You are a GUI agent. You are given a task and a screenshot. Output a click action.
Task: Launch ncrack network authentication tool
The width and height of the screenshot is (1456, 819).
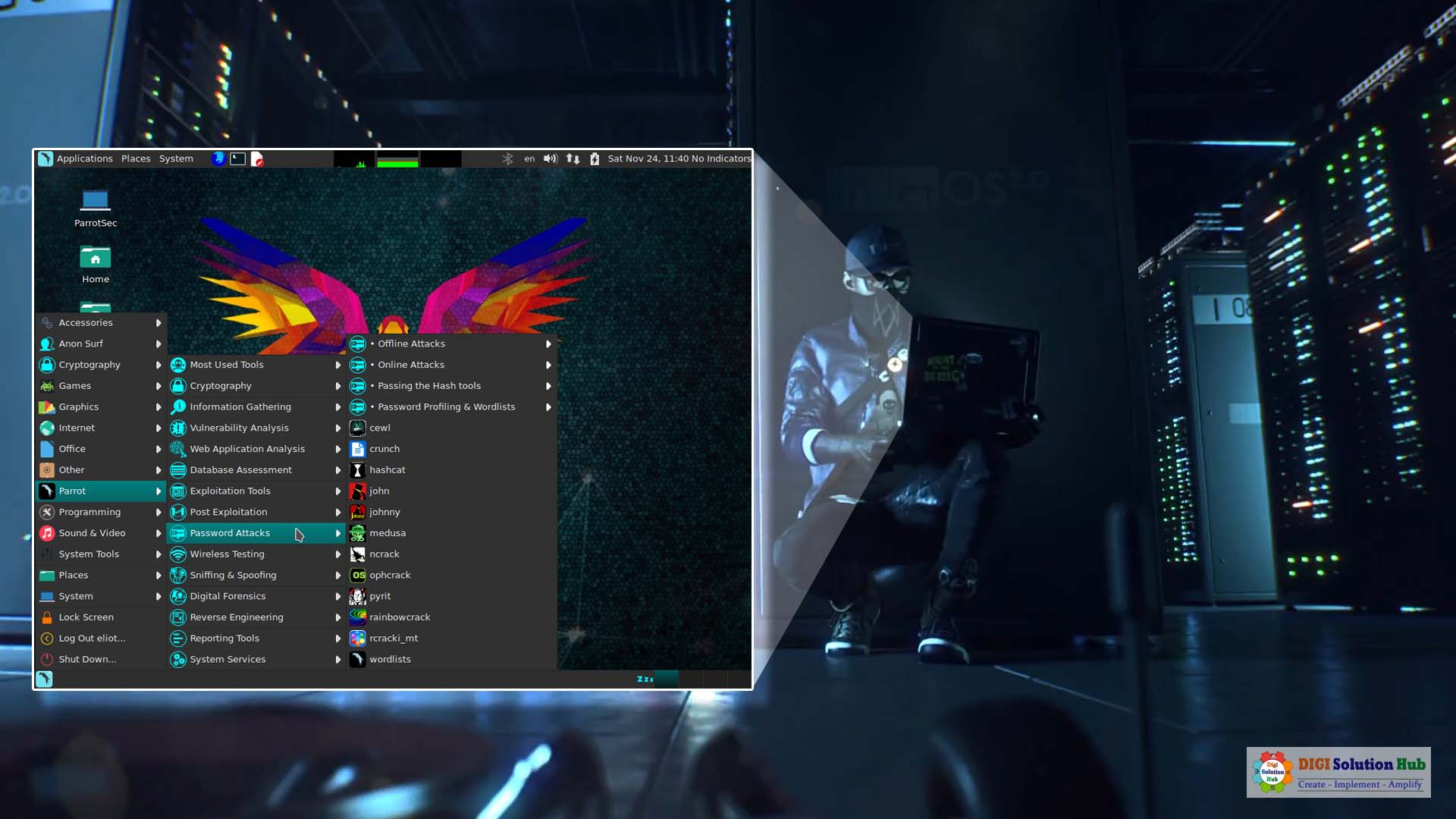383,553
